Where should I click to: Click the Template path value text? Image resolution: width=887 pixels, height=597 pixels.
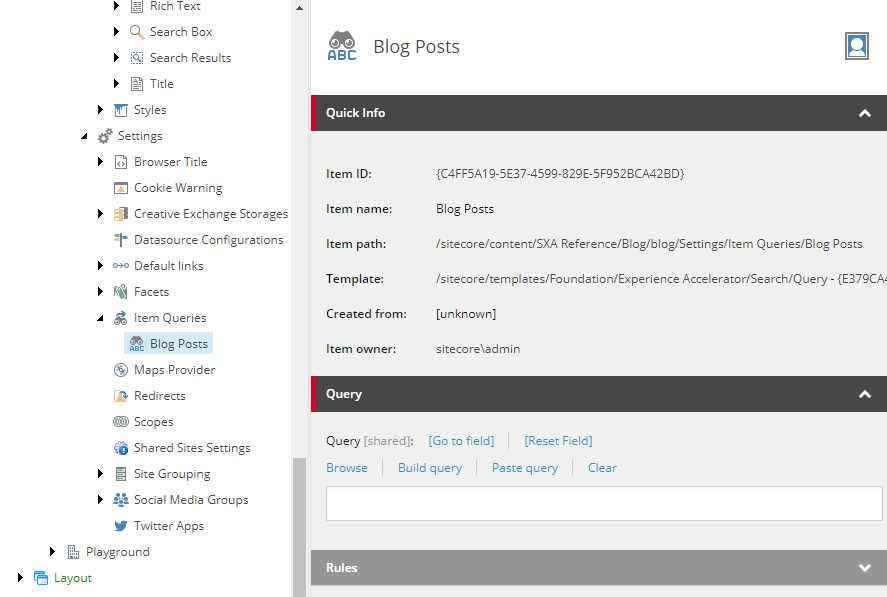[x=661, y=279]
